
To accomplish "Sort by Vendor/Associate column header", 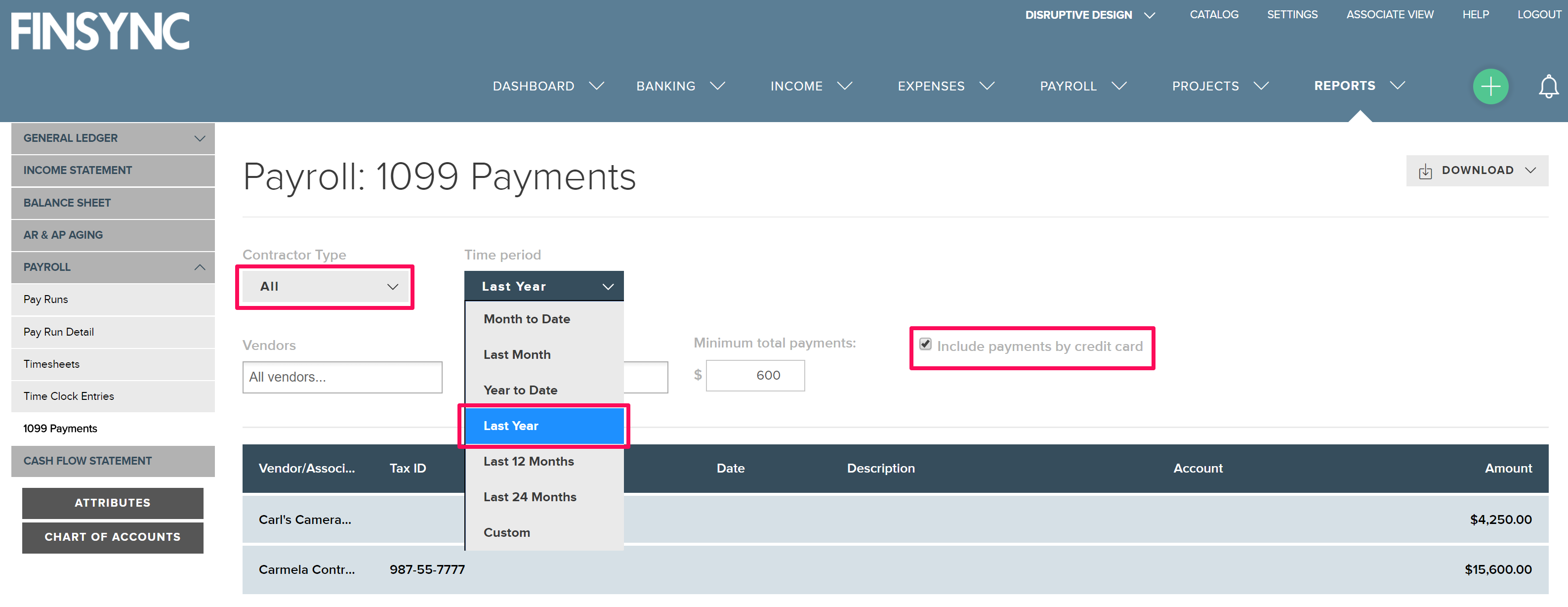I will pyautogui.click(x=307, y=468).
